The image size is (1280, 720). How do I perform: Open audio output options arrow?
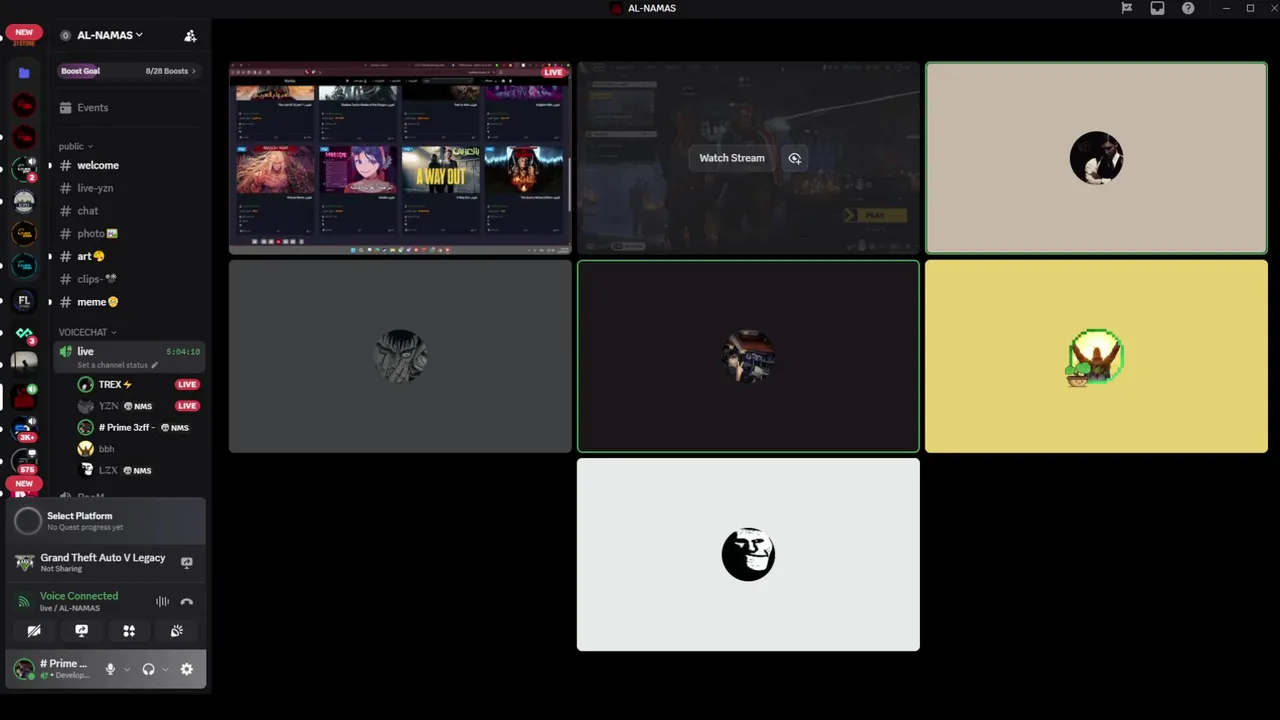(x=165, y=669)
